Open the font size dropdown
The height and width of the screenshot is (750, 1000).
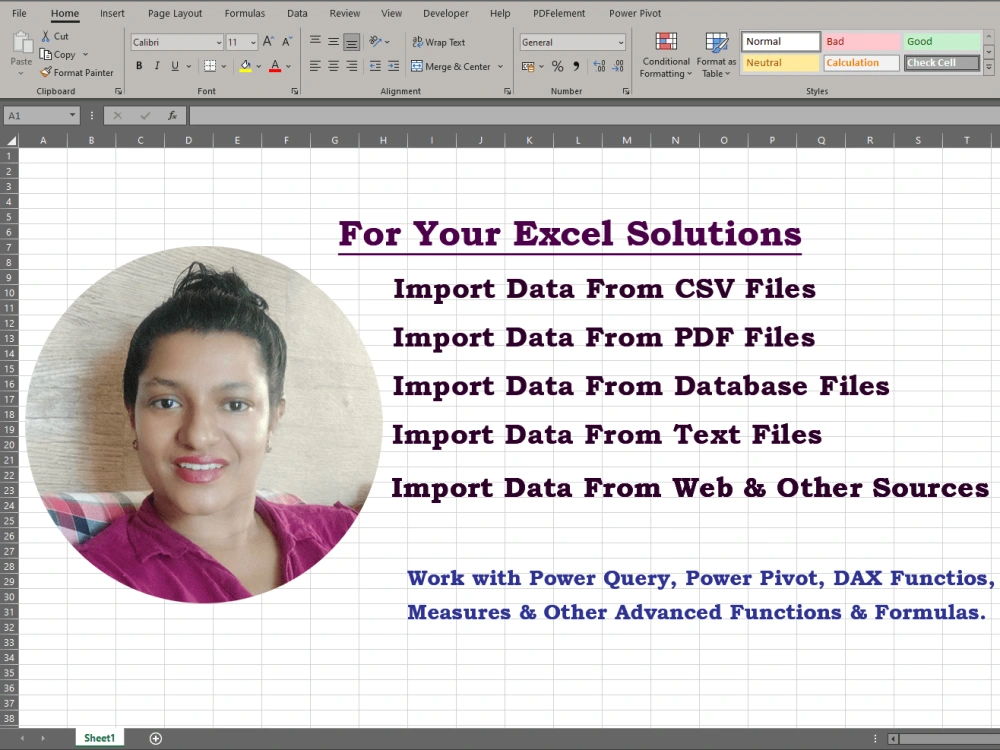click(x=253, y=42)
